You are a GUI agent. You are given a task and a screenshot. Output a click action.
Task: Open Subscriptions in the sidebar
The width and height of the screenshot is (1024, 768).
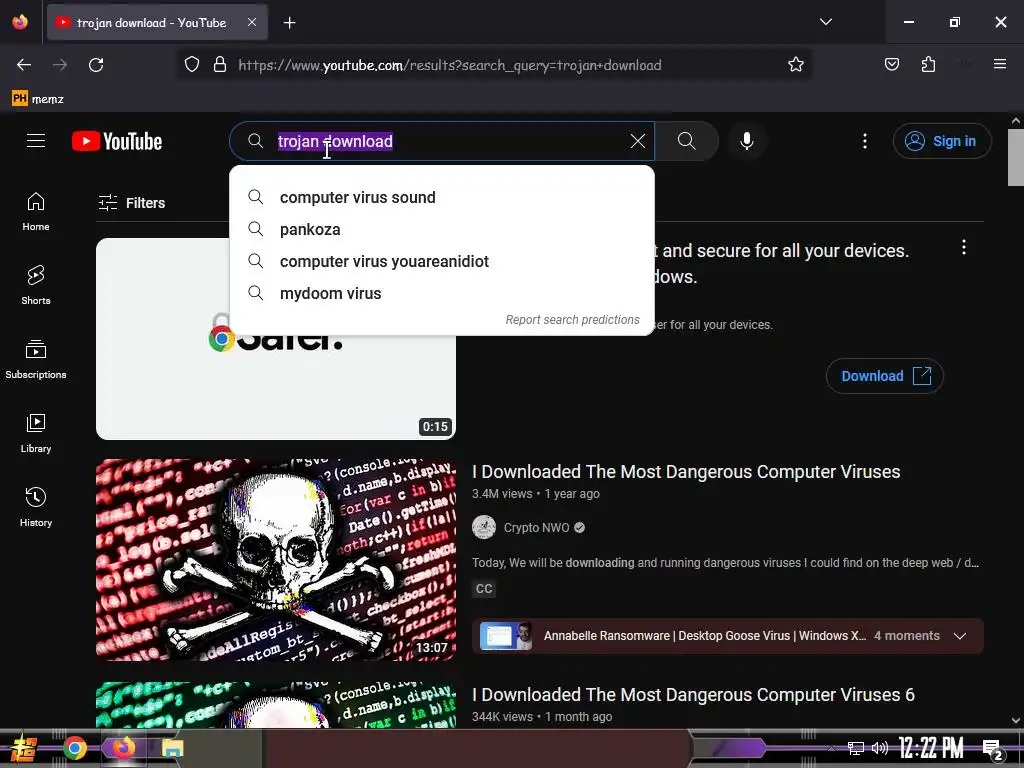pos(36,359)
